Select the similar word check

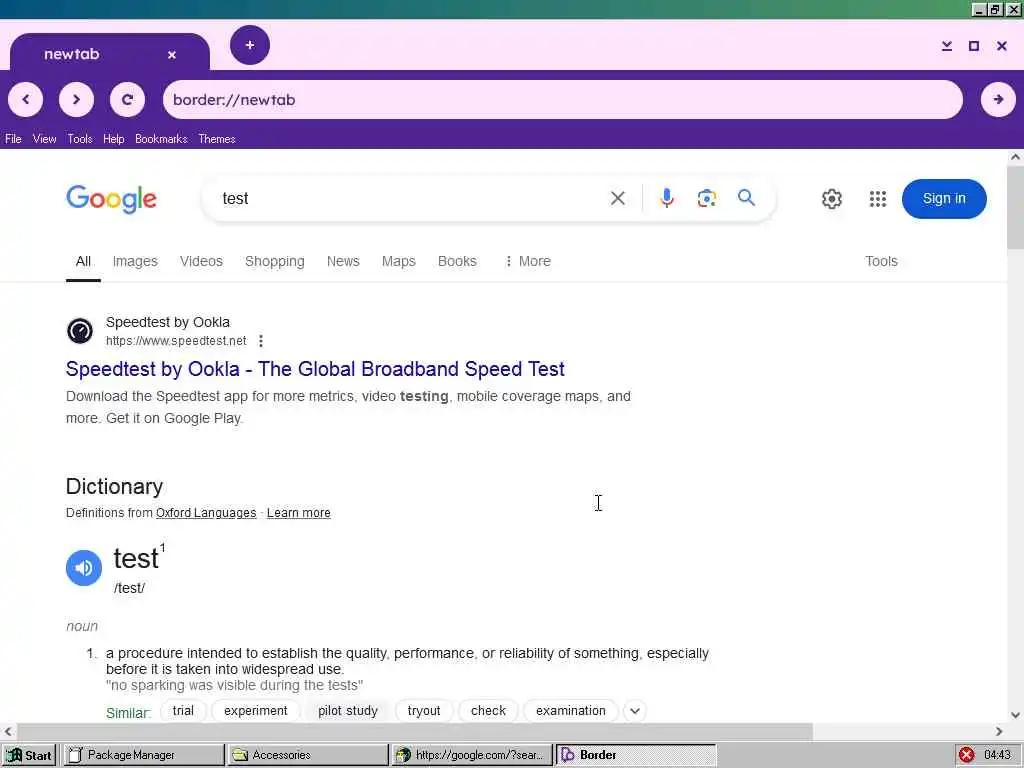click(x=488, y=711)
